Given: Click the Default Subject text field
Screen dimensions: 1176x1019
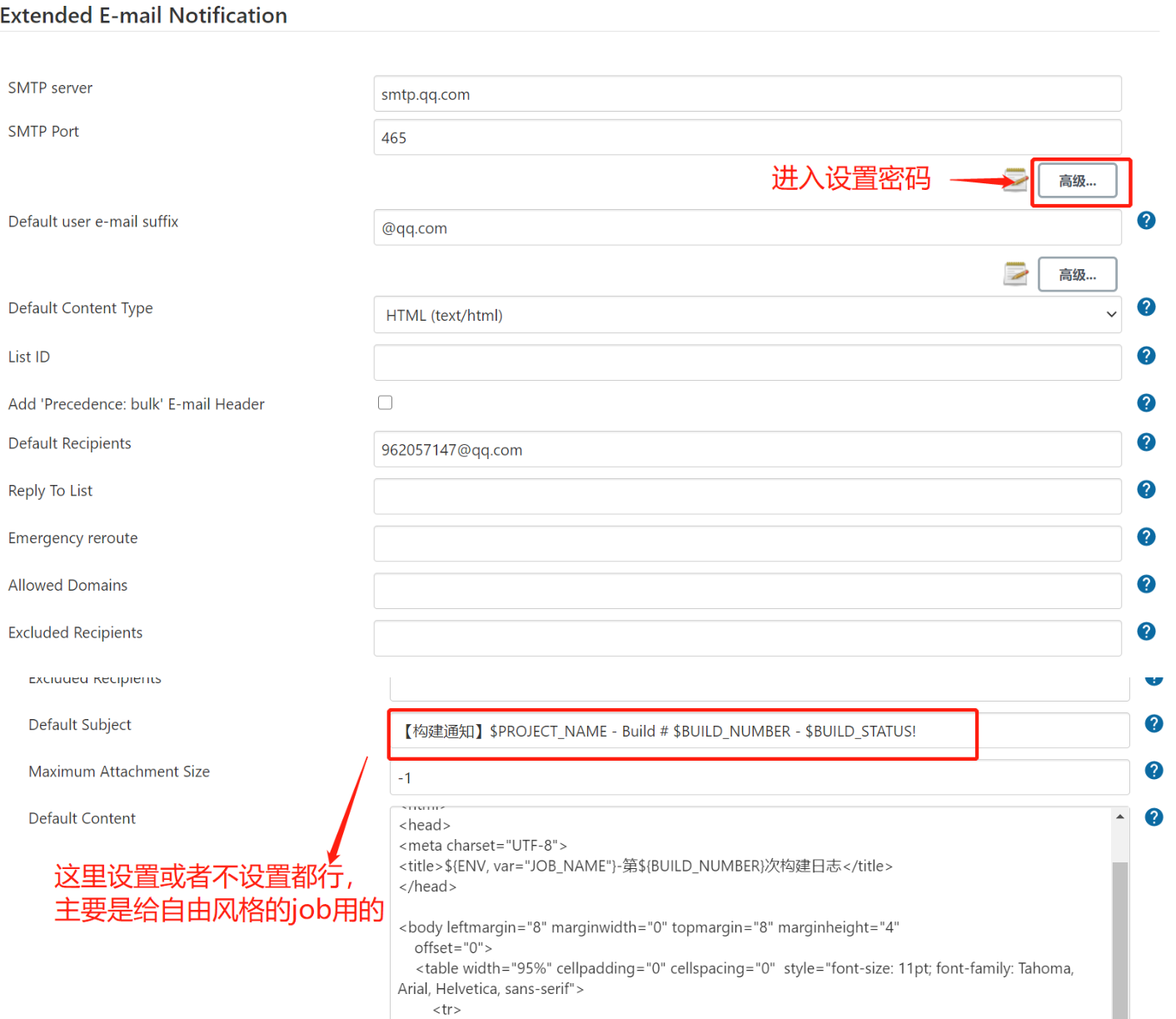Looking at the screenshot, I should pos(759,731).
